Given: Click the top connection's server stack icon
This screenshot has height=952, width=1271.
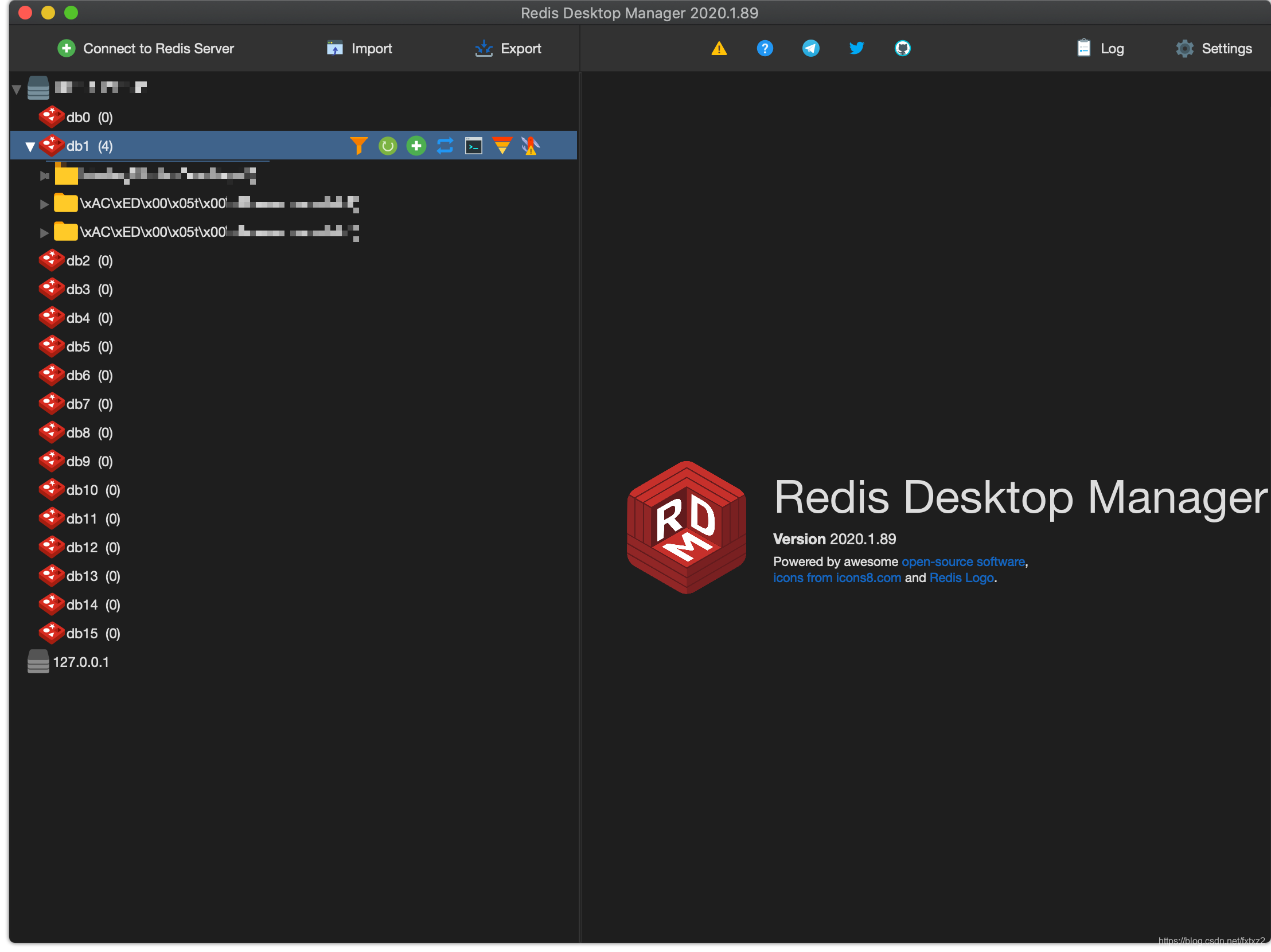Looking at the screenshot, I should click(38, 88).
